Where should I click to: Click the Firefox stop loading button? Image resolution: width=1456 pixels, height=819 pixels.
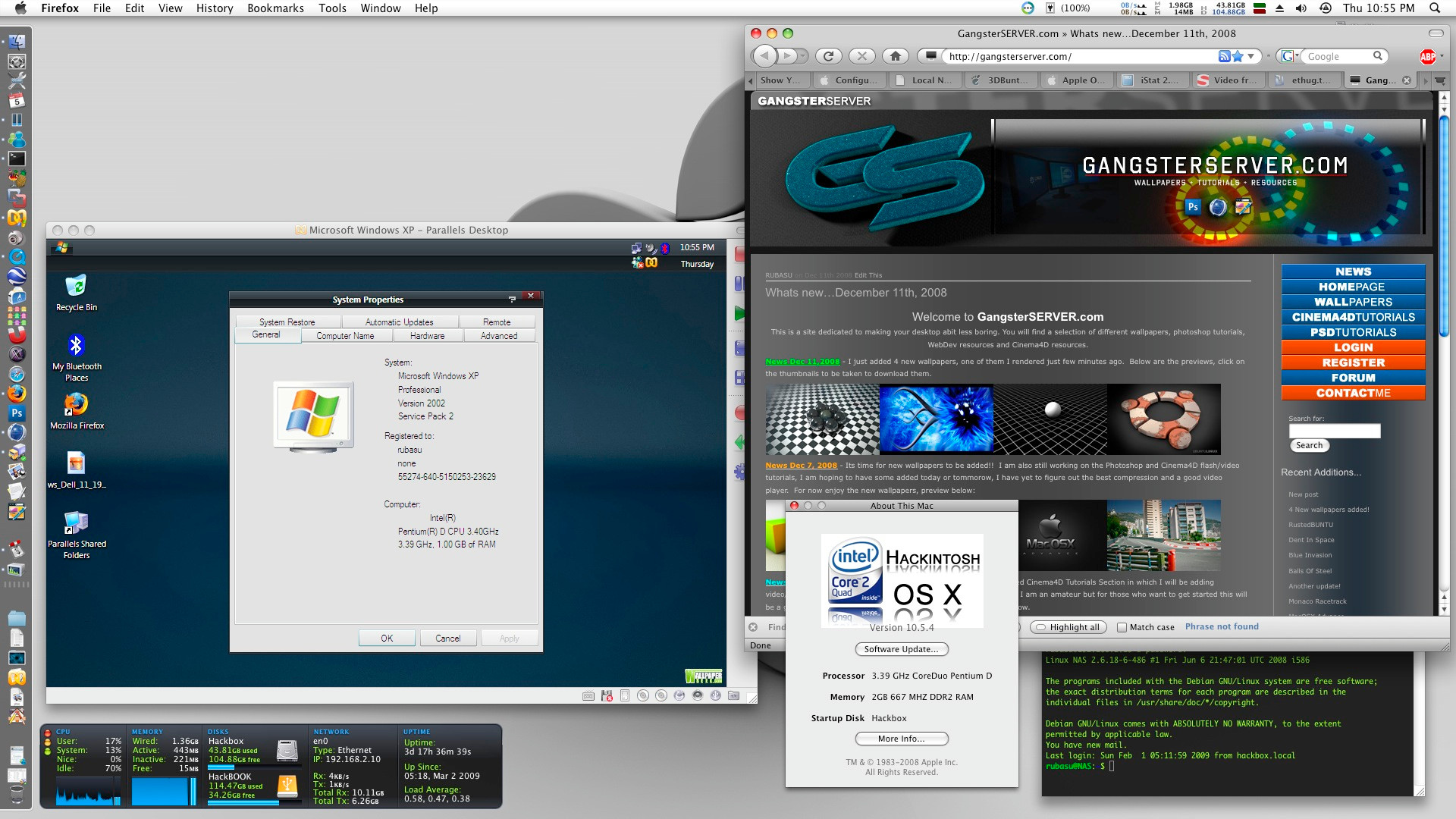point(861,56)
